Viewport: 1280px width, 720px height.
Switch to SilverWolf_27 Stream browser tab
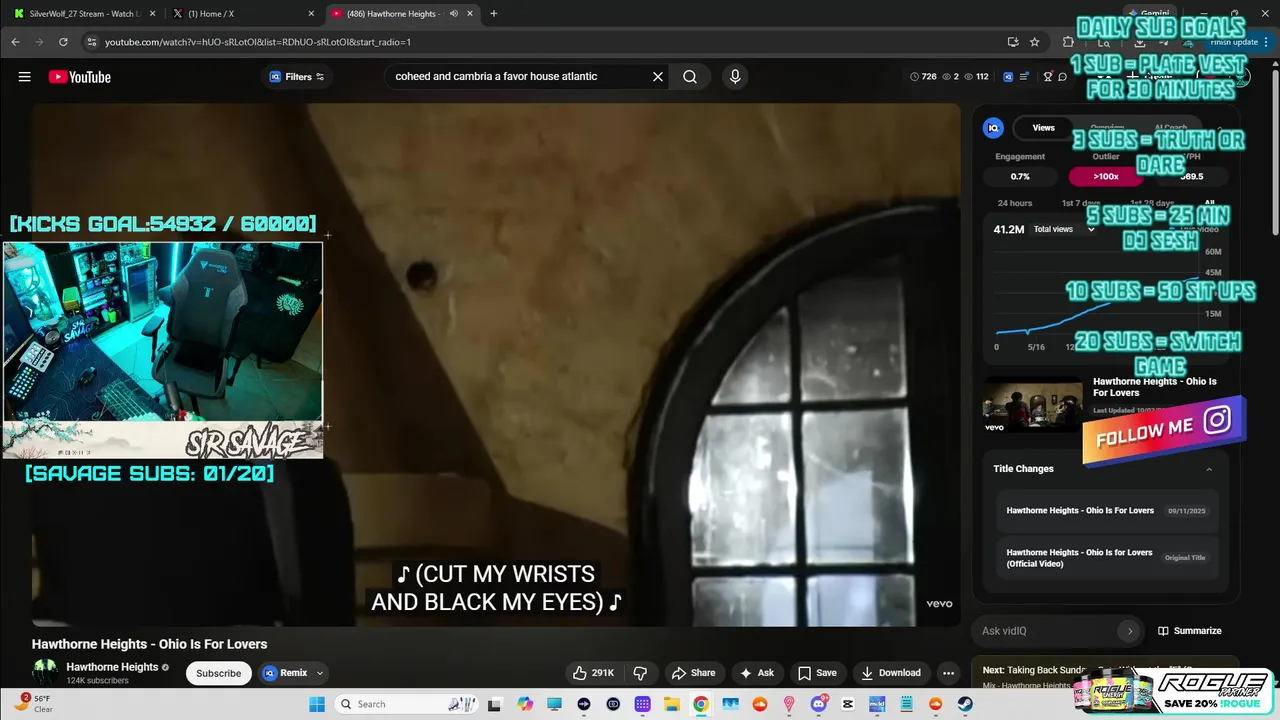coord(84,14)
